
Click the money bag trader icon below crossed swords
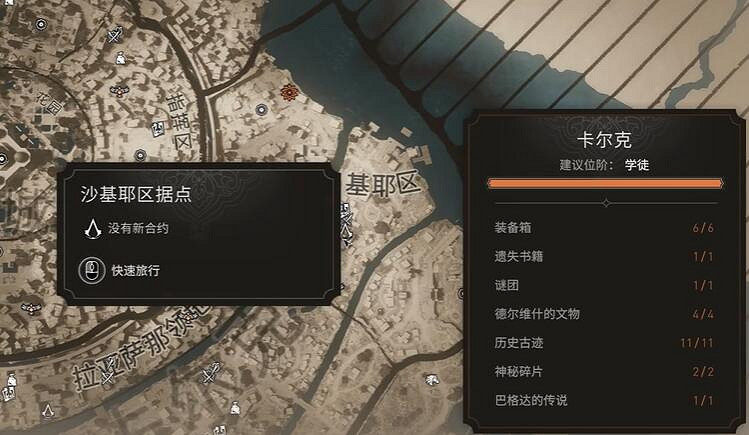point(120,58)
